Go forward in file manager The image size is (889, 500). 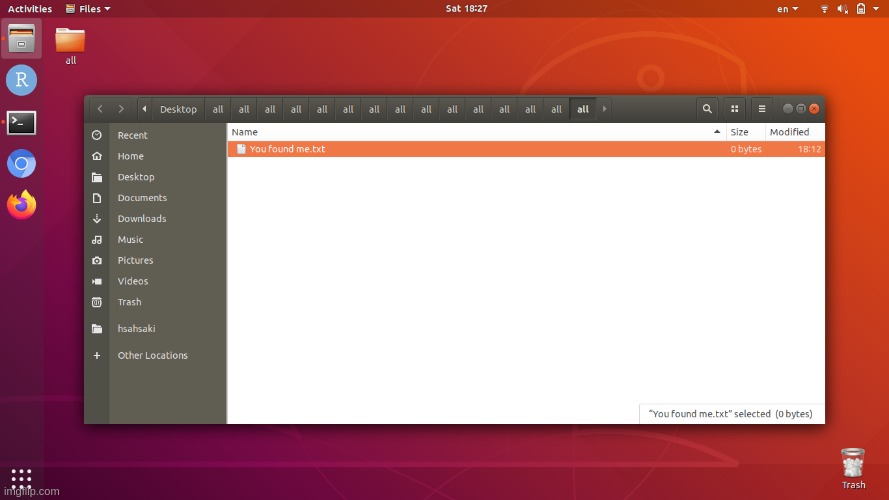pyautogui.click(x=121, y=109)
